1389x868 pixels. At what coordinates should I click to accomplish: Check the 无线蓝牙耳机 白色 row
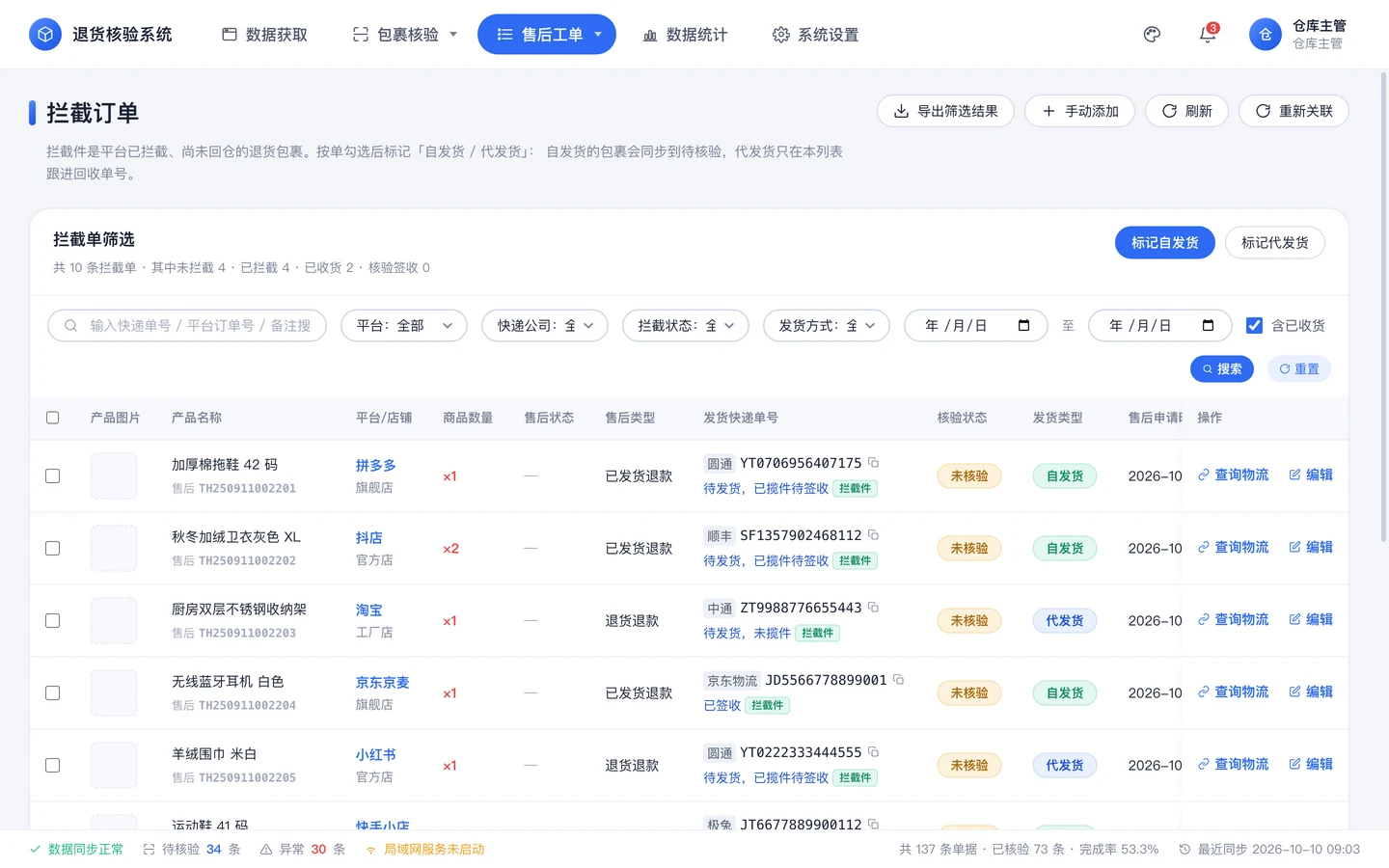pyautogui.click(x=53, y=693)
